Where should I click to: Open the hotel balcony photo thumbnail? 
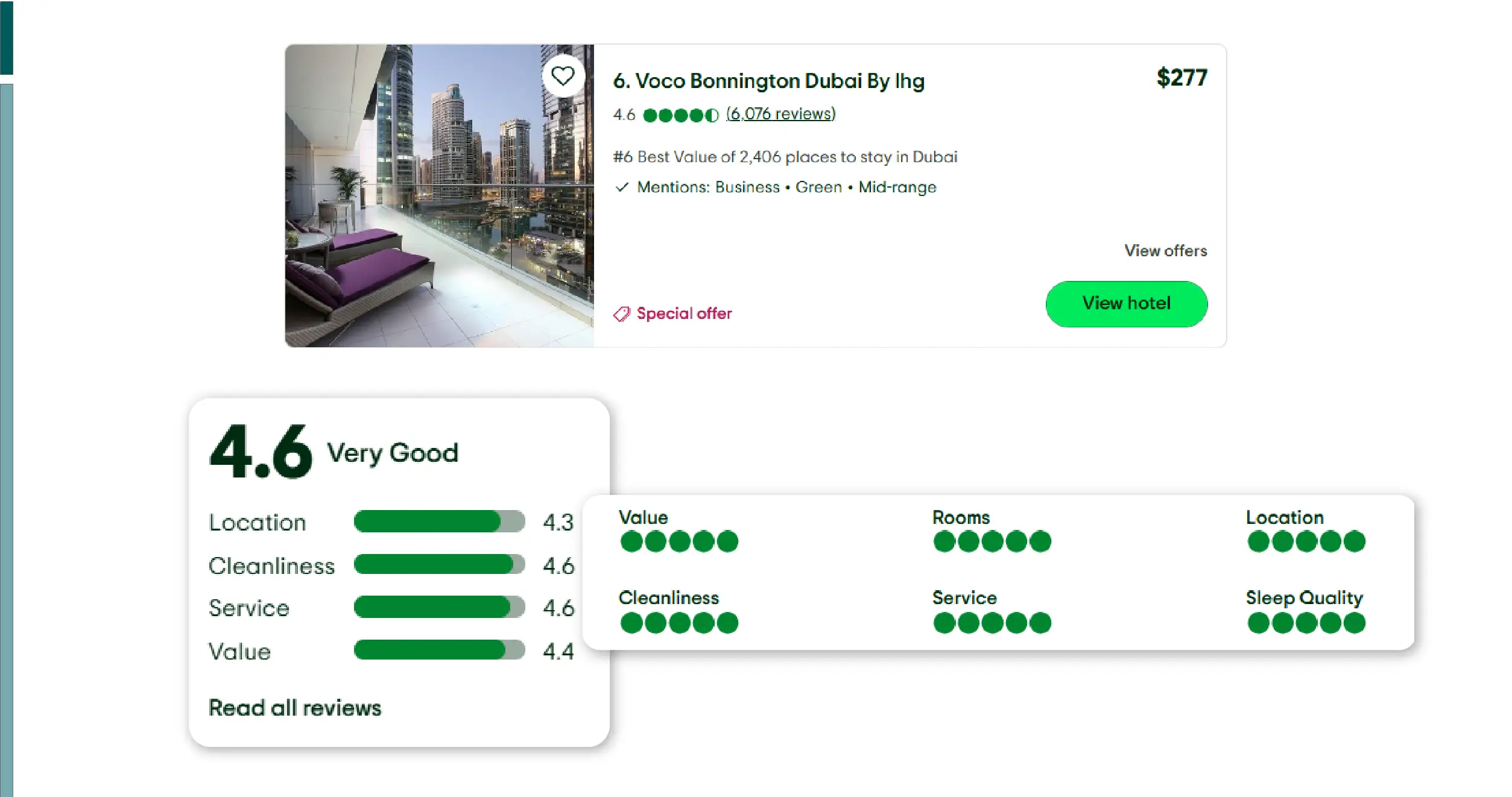tap(439, 196)
